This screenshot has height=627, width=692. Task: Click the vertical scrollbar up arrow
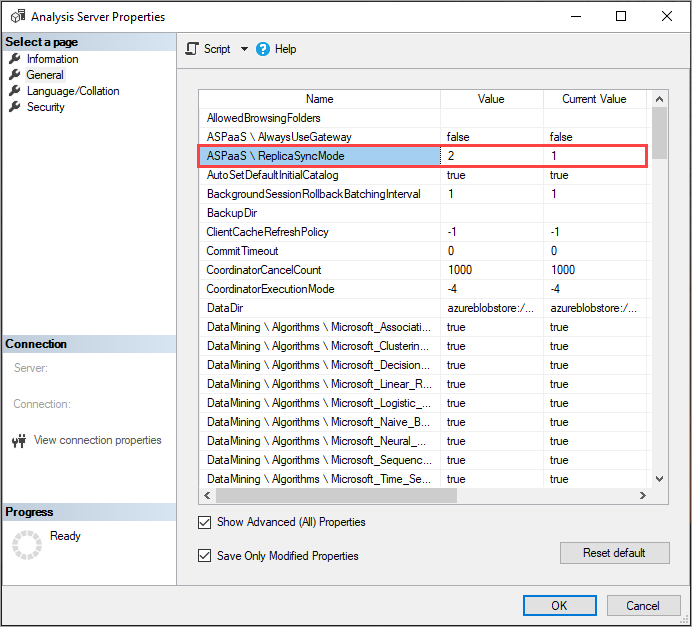point(659,99)
